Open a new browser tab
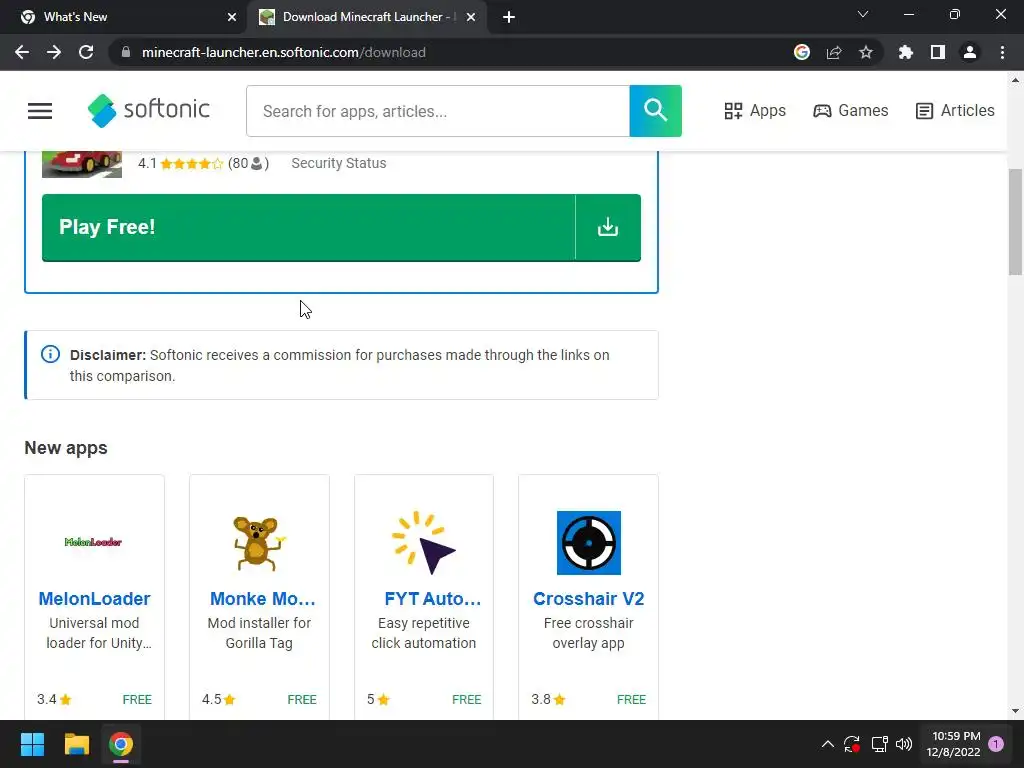The height and width of the screenshot is (768, 1024). (x=509, y=17)
